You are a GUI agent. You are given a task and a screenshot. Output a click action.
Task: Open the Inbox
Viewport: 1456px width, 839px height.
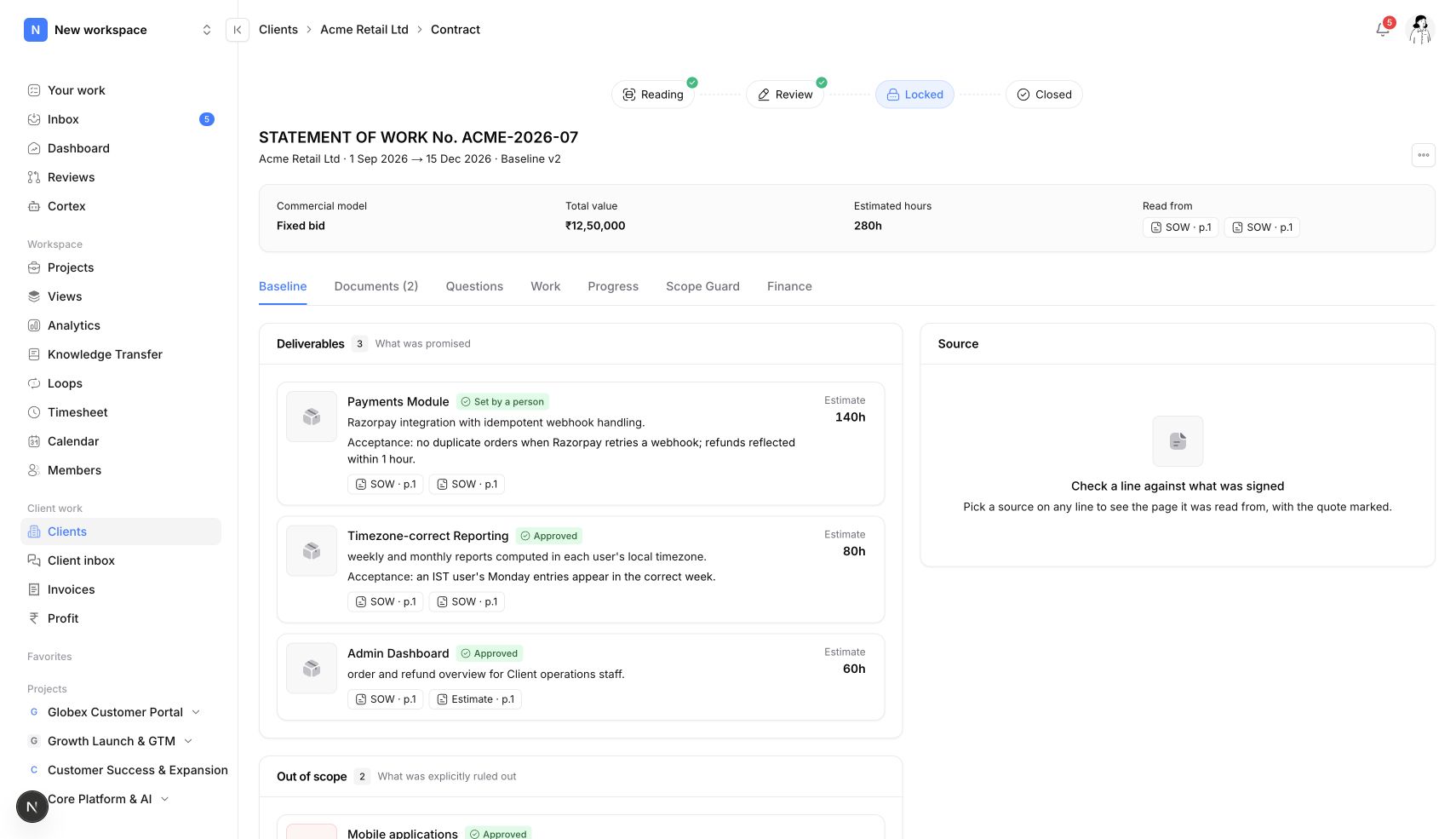121,119
